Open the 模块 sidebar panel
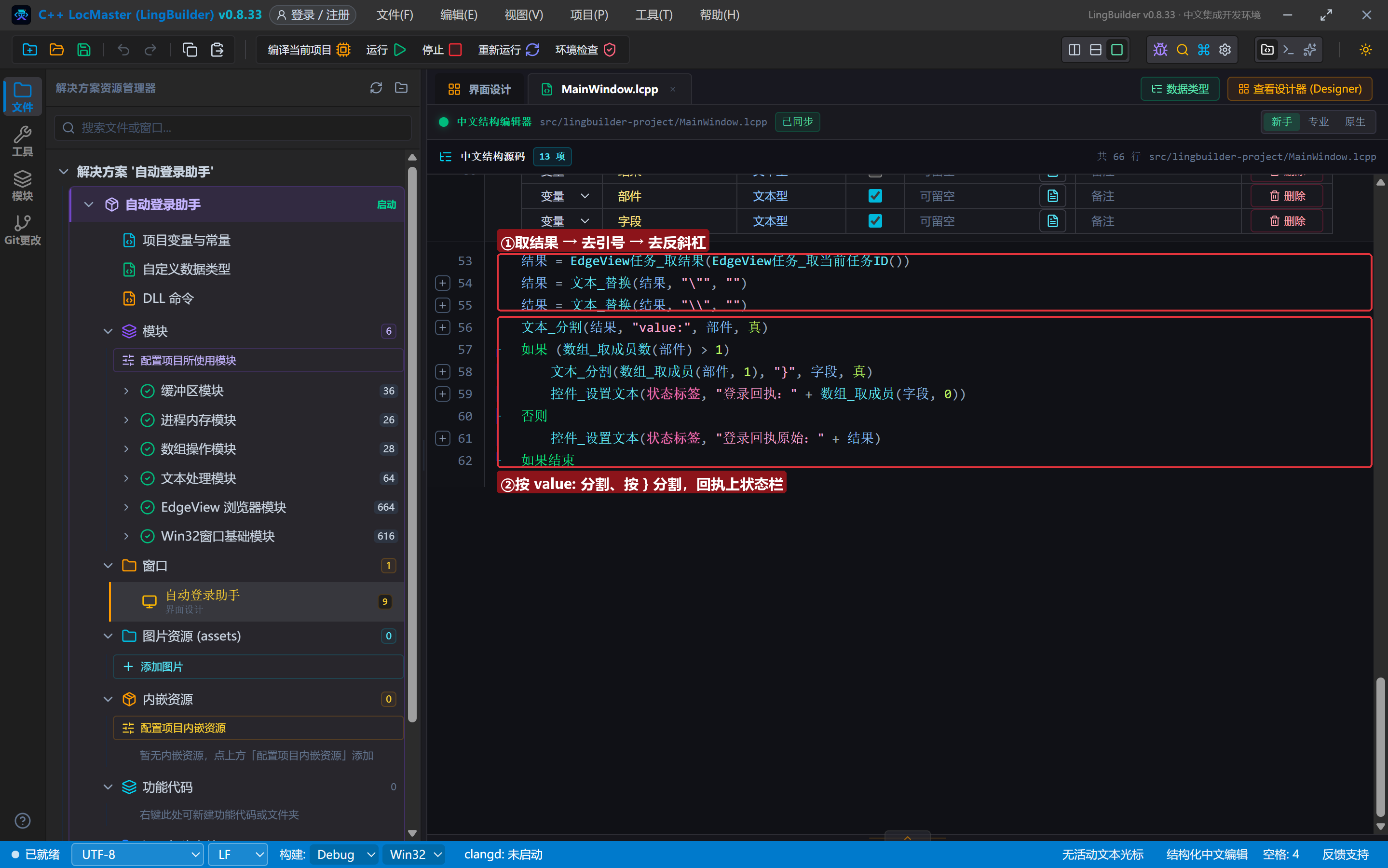Screen dimensions: 1388x868 point(22,186)
